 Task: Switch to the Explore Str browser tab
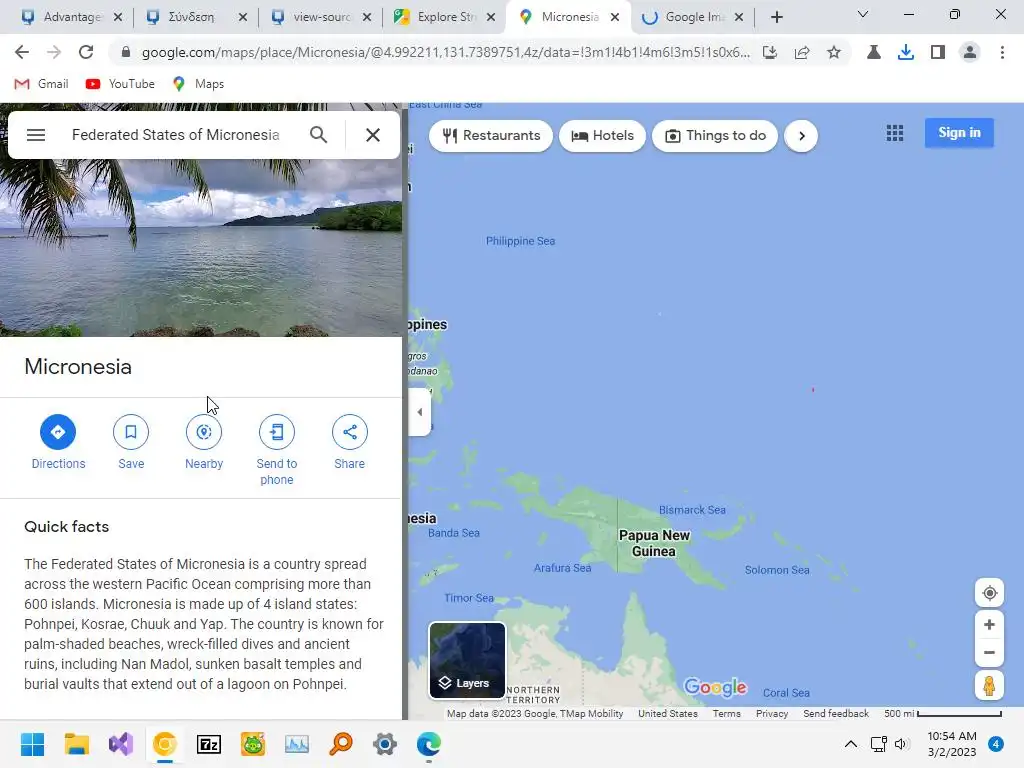click(445, 17)
